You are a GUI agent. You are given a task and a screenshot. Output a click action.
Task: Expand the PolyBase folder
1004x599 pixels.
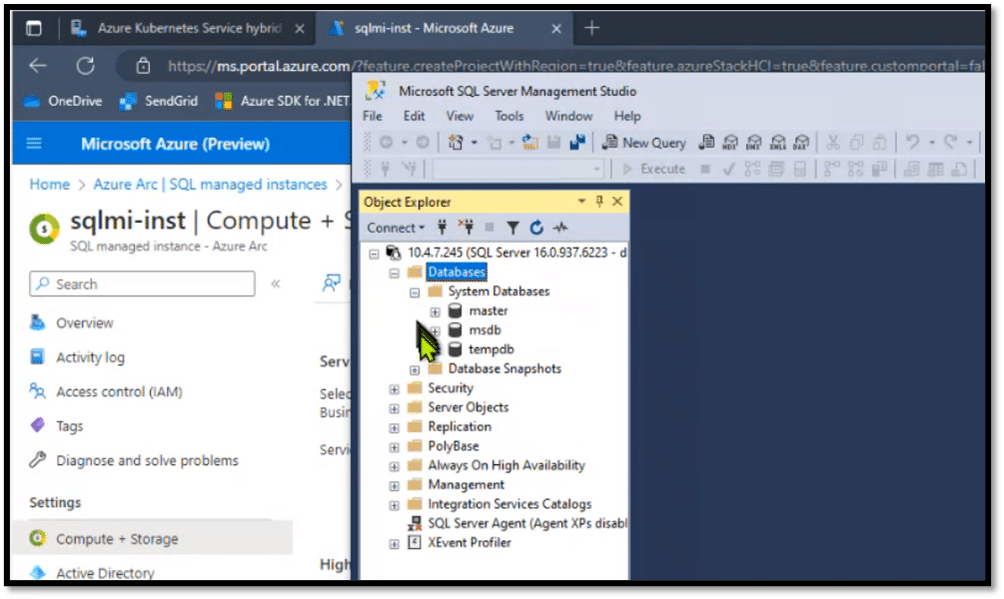click(x=394, y=447)
